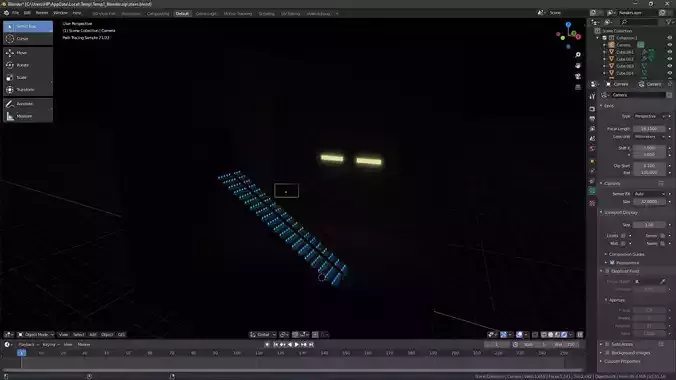Select the Cursor tool
Image resolution: width=676 pixels, height=380 pixels.
coord(28,39)
